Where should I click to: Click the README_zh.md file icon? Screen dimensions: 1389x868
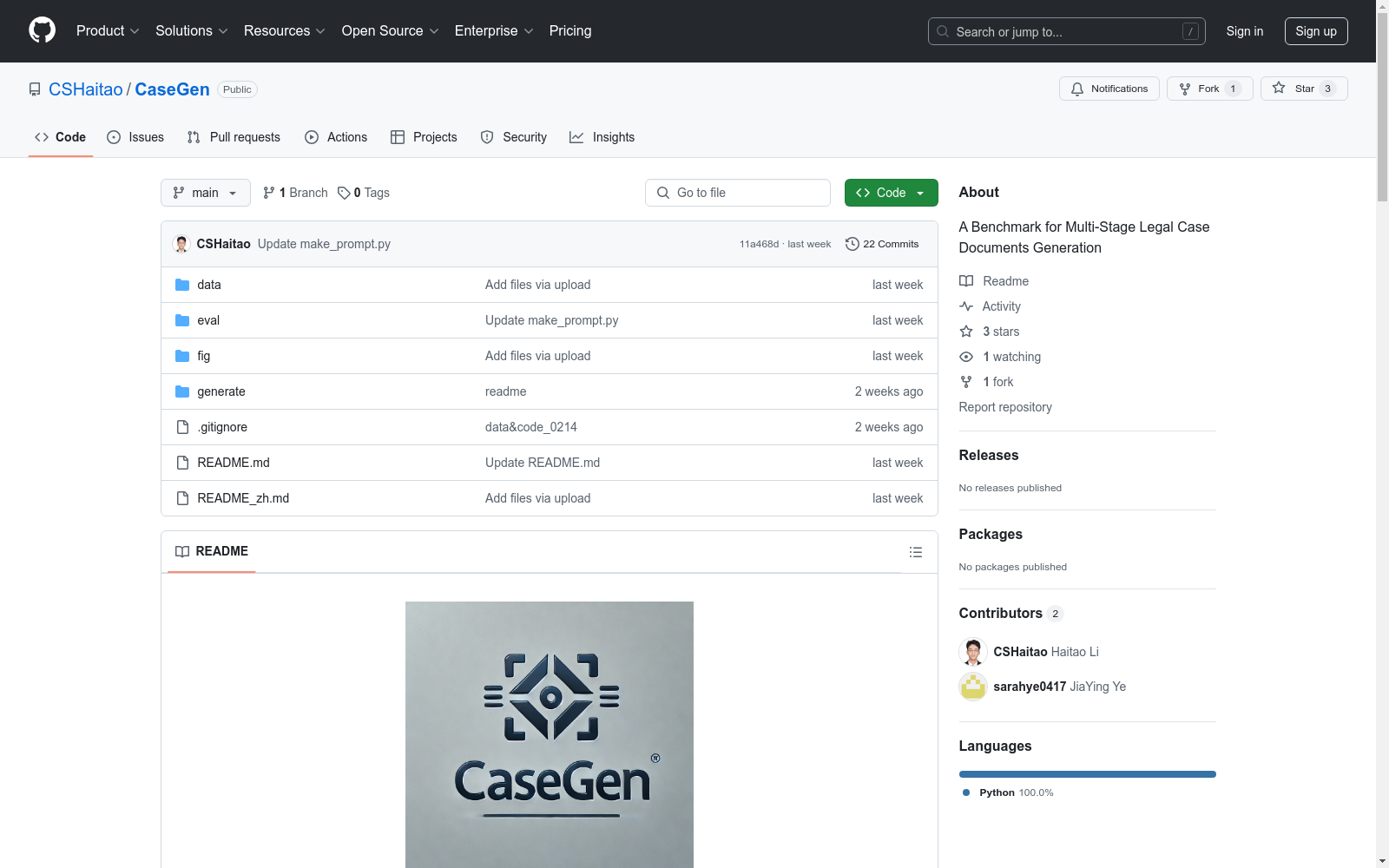pyautogui.click(x=182, y=498)
